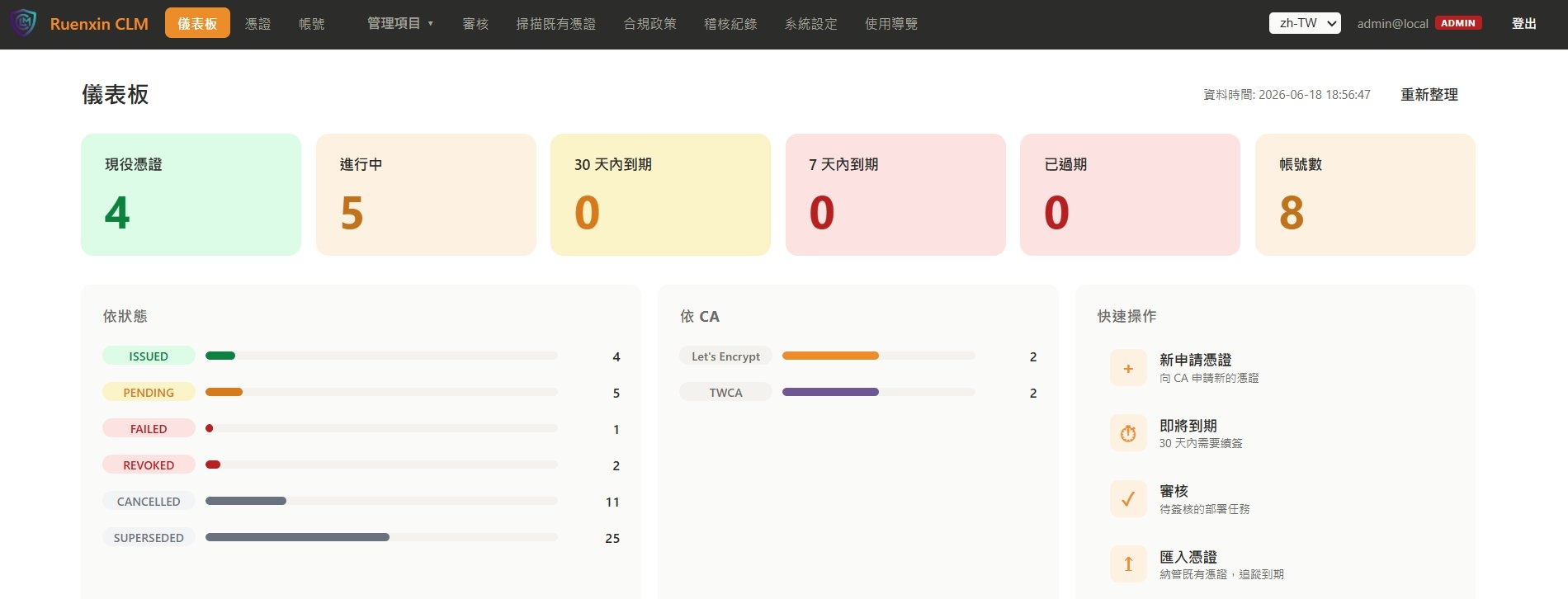The width and height of the screenshot is (1568, 599).
Task: Click the 儀表板 page heading
Action: tap(115, 94)
